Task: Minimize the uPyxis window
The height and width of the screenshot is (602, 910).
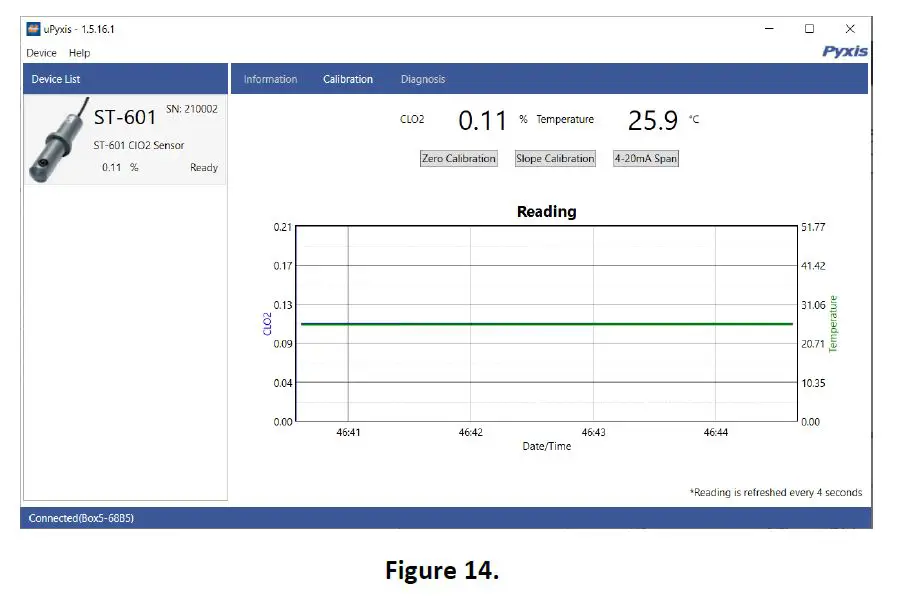Action: (x=769, y=28)
